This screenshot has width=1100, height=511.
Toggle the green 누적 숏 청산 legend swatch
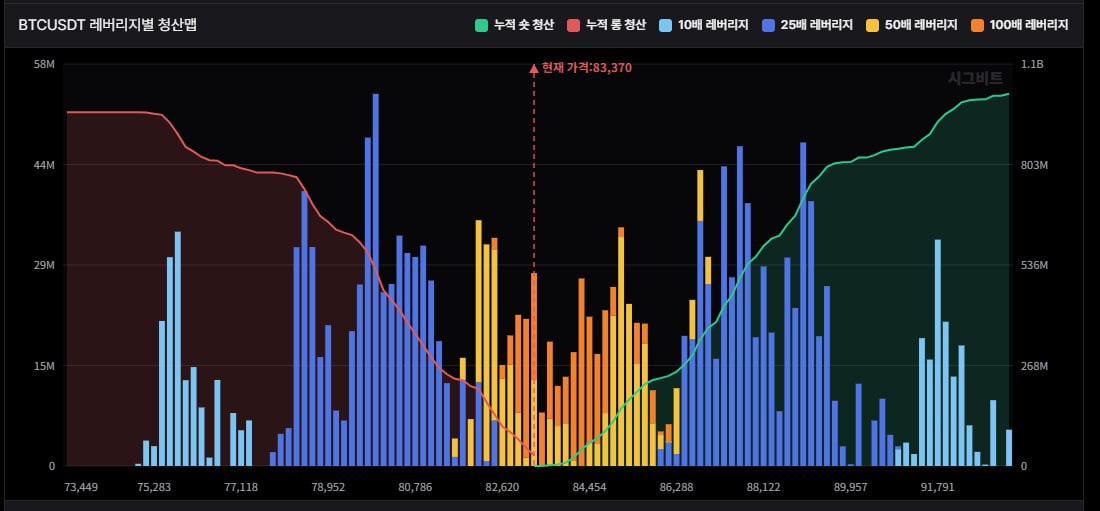click(x=481, y=25)
